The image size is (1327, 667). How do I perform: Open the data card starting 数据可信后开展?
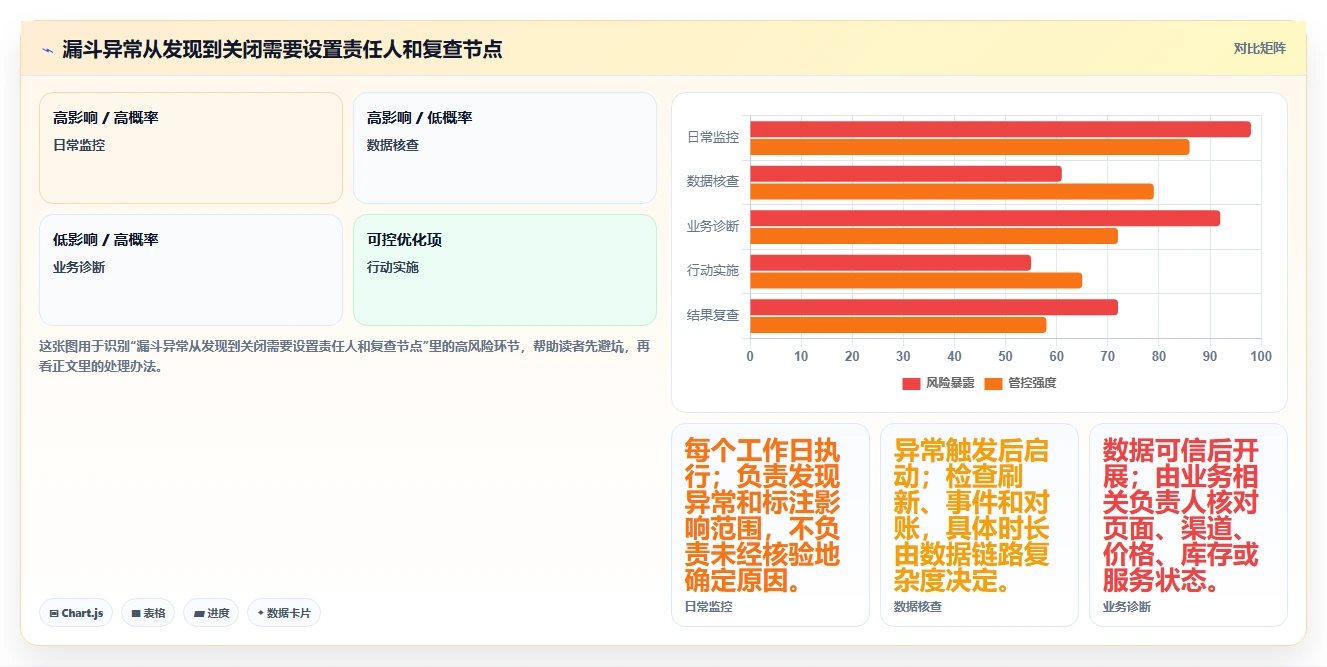tap(1188, 525)
